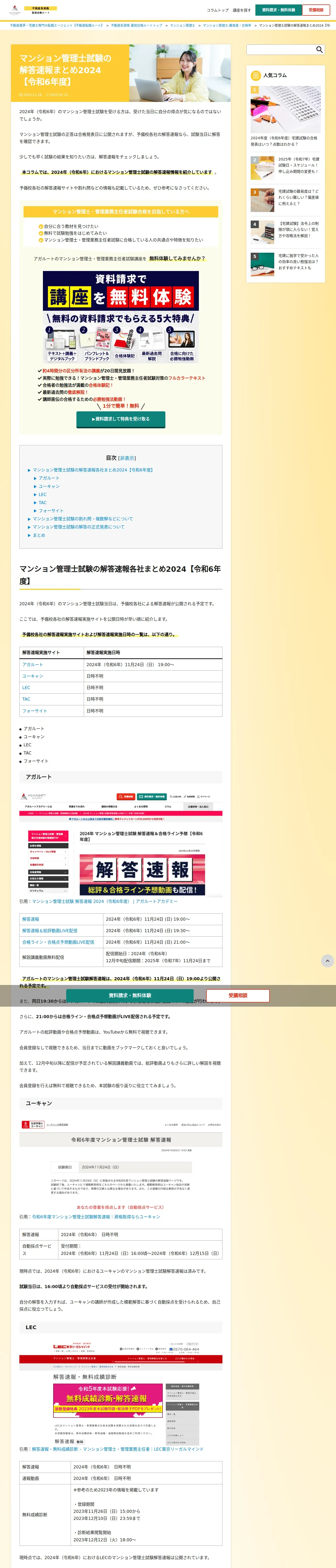Toggle table of contents with 非表示
The height and width of the screenshot is (1568, 336).
tap(127, 458)
